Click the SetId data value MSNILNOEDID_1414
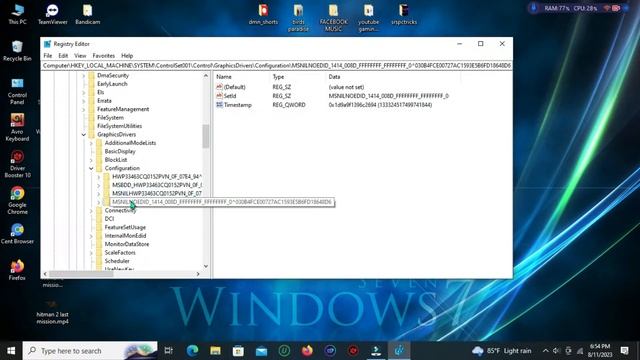 tap(389, 96)
